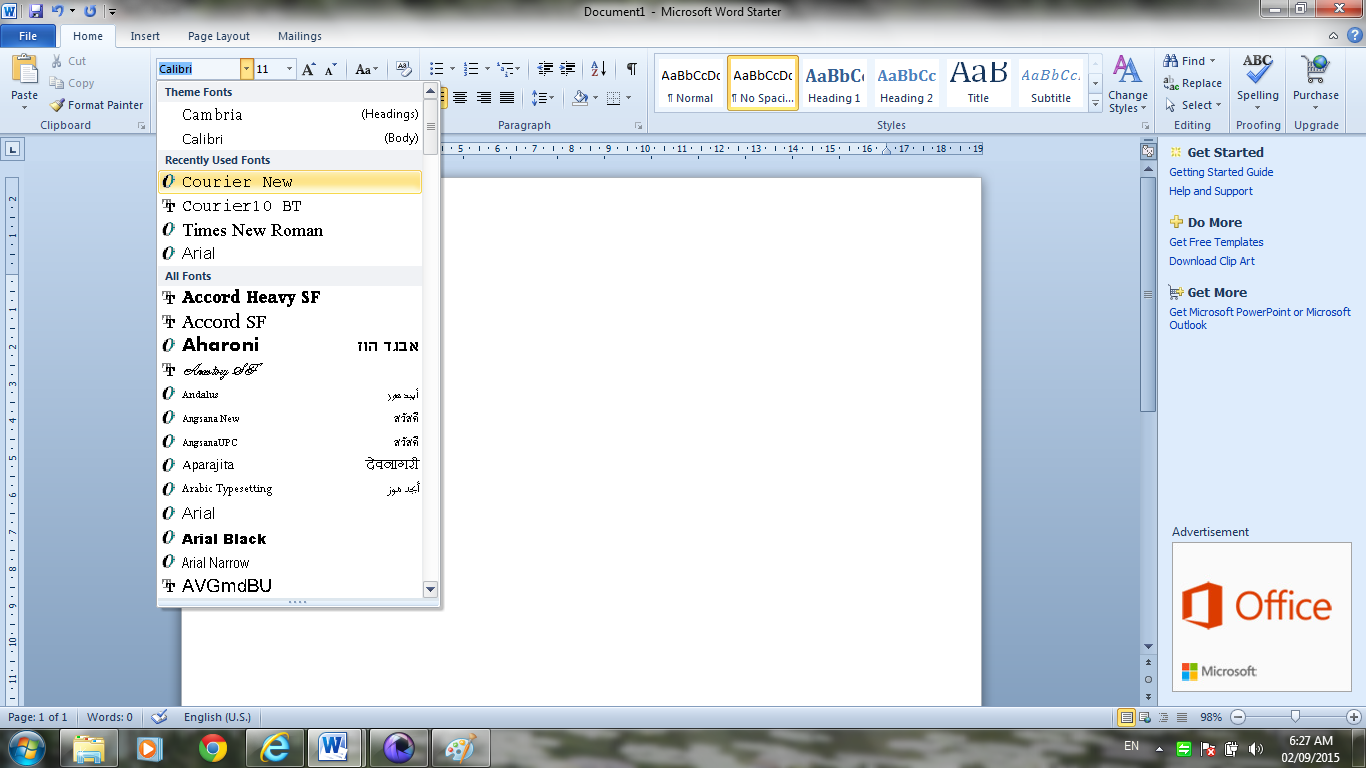Zoom in with the plus button
This screenshot has height=768, width=1366.
pyautogui.click(x=1353, y=717)
